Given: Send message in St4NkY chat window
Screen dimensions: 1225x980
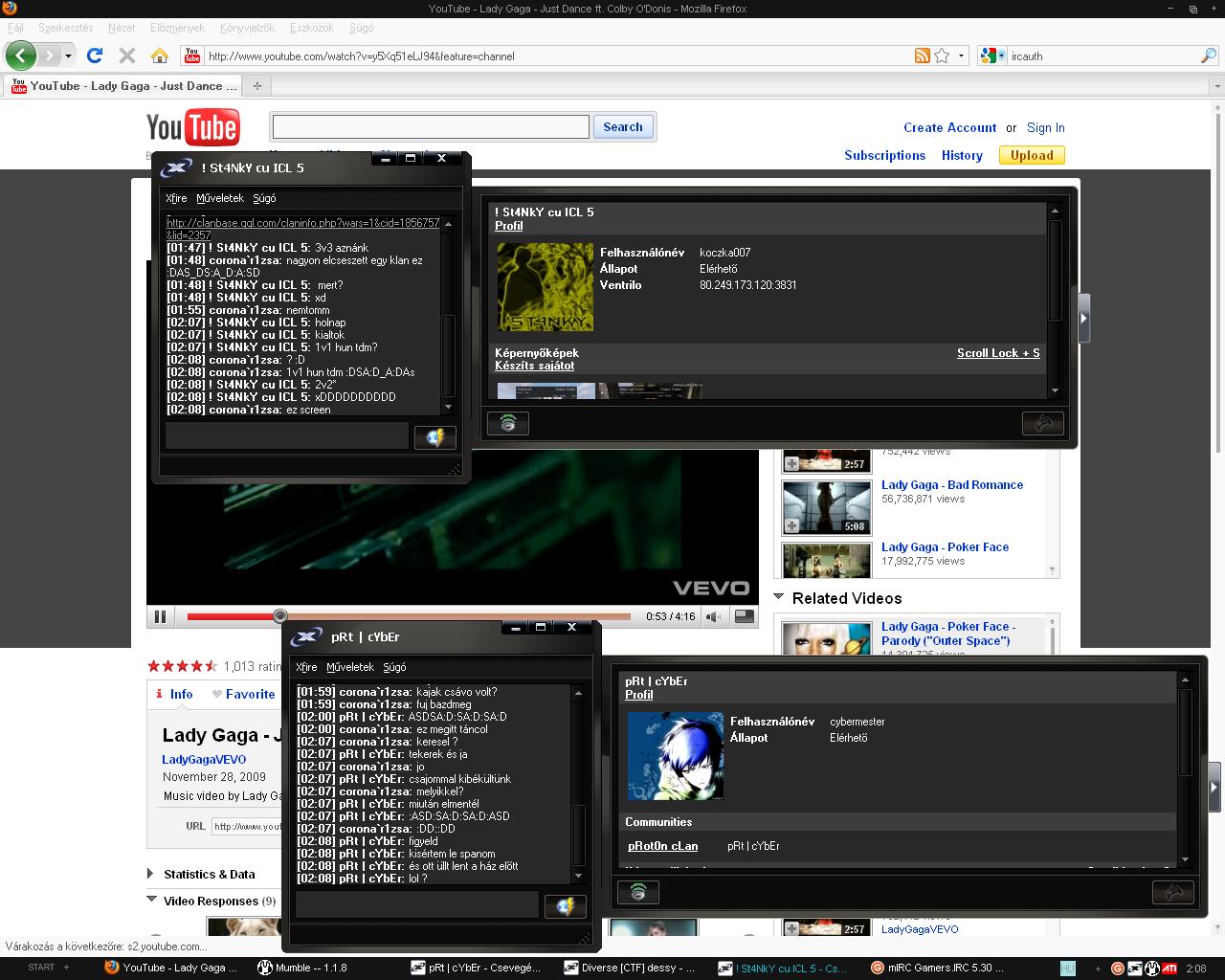Looking at the screenshot, I should (x=434, y=437).
